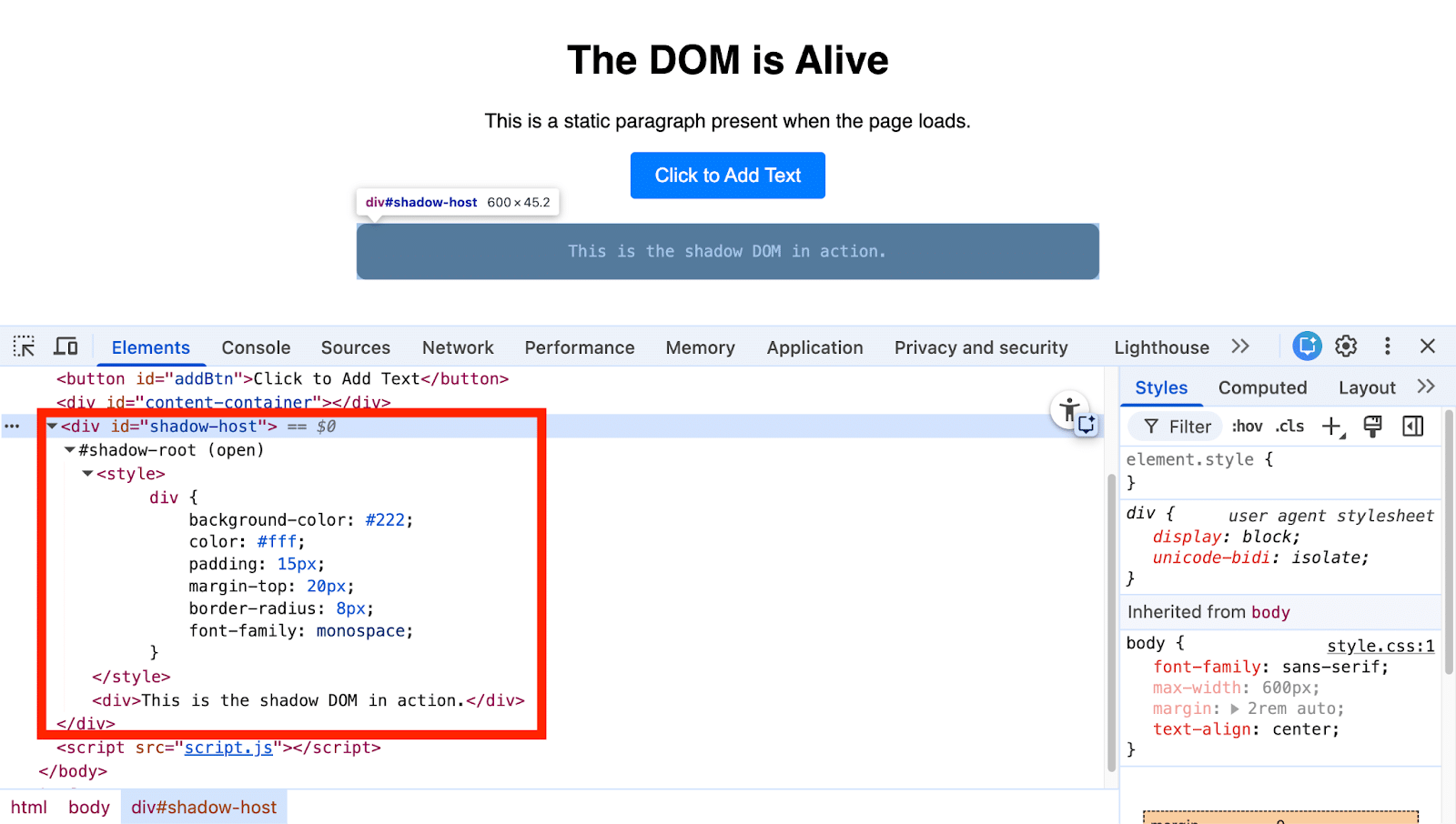The width and height of the screenshot is (1456, 824).
Task: Open the AI assistance icon in DevTools toolbar
Action: (x=1307, y=346)
